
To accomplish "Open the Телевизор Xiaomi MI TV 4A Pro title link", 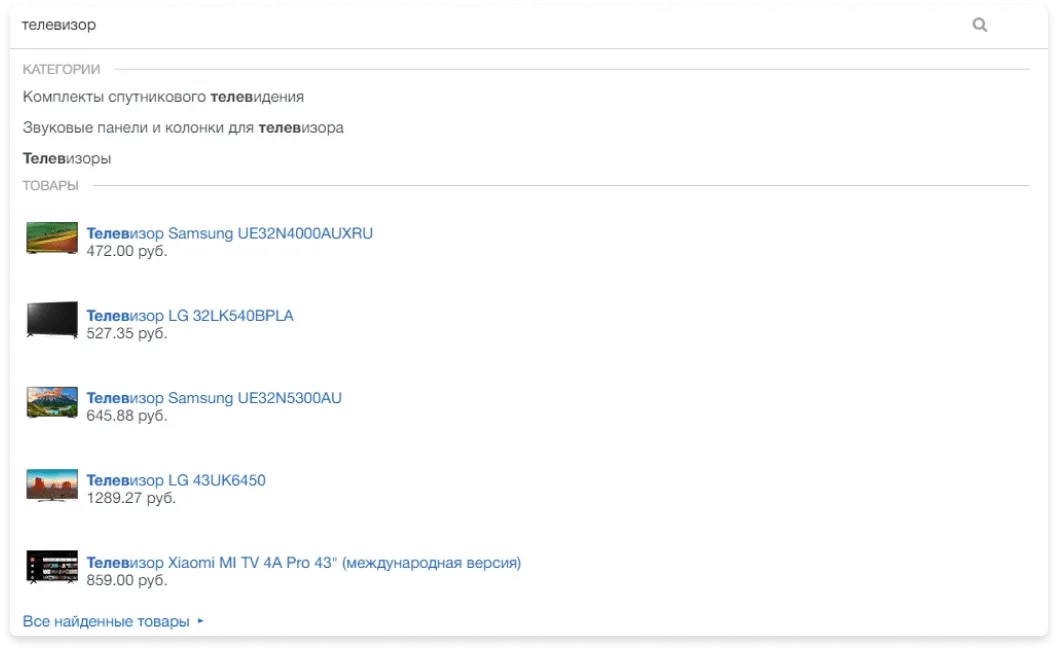I will (x=304, y=563).
